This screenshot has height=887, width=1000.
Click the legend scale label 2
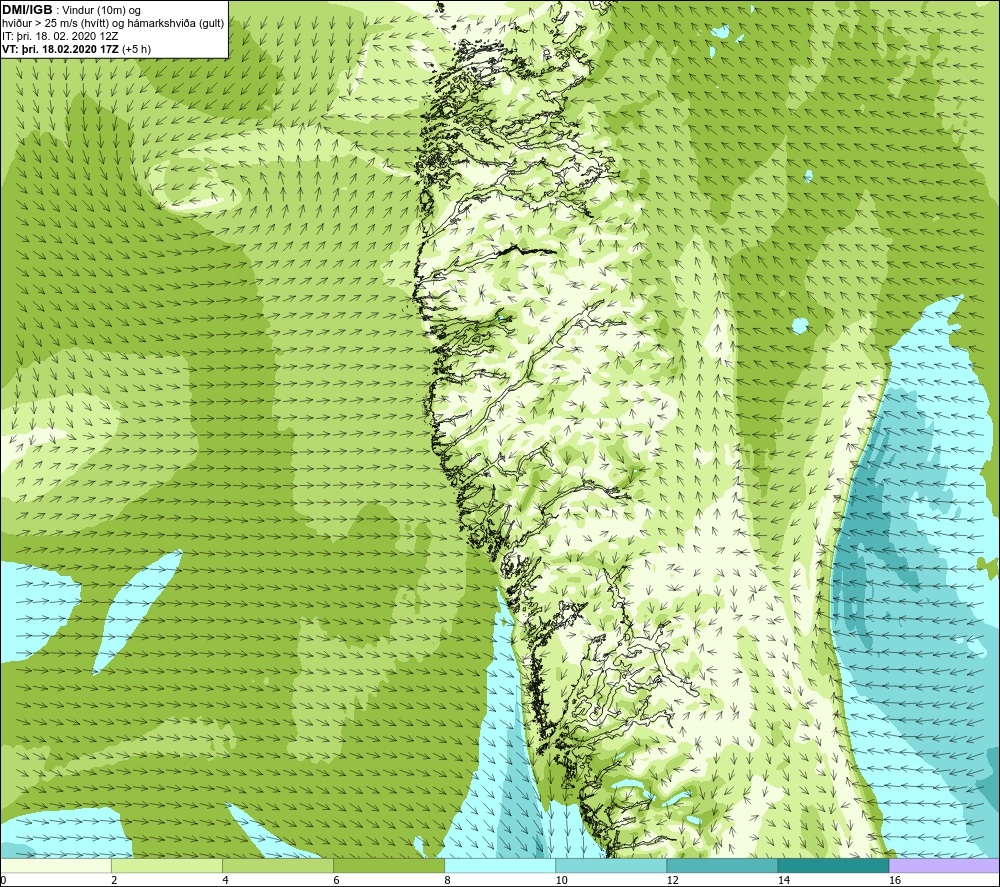point(114,881)
